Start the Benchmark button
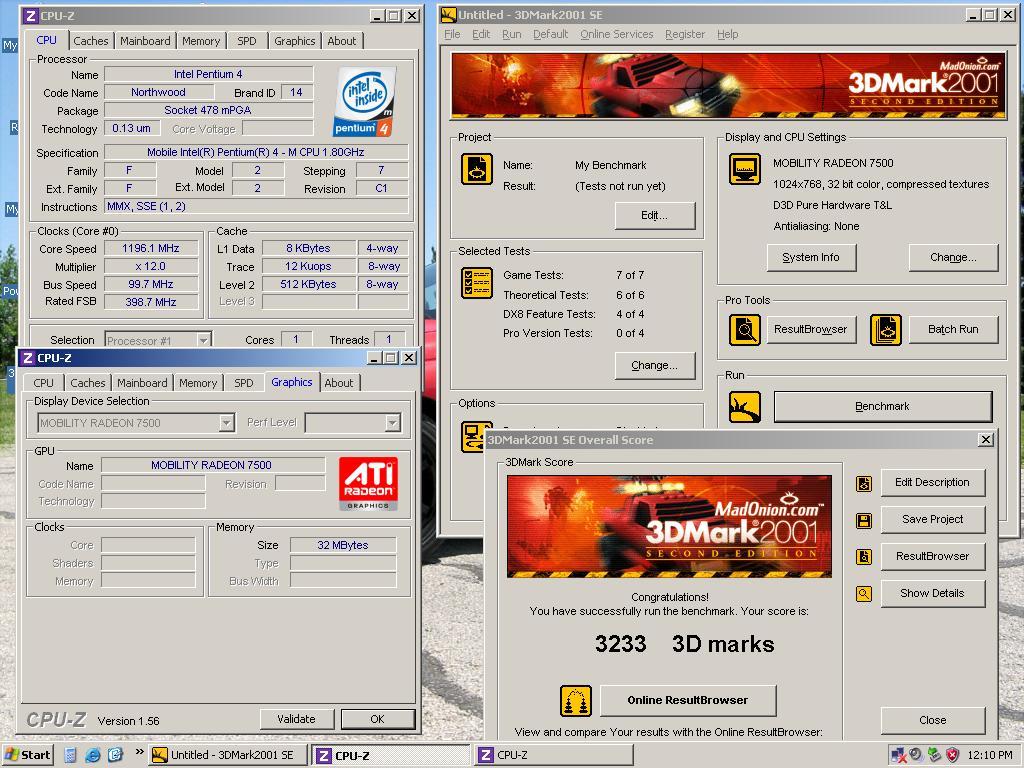 (882, 406)
